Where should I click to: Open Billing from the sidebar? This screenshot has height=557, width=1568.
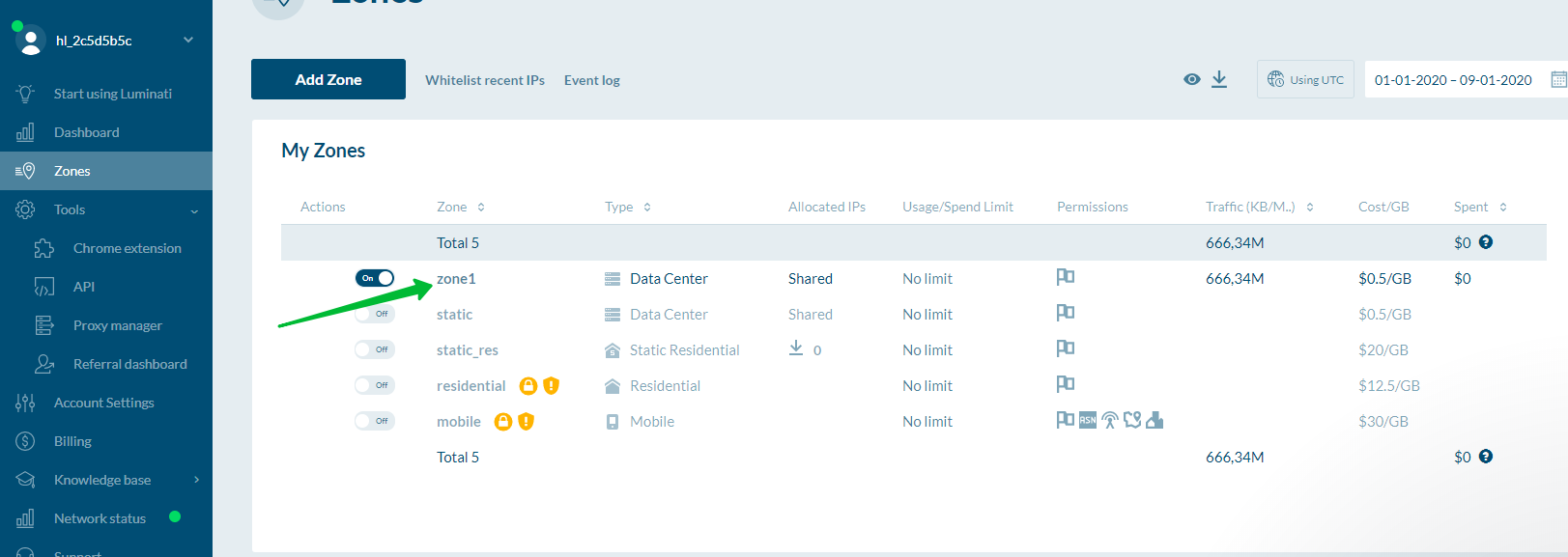(72, 441)
